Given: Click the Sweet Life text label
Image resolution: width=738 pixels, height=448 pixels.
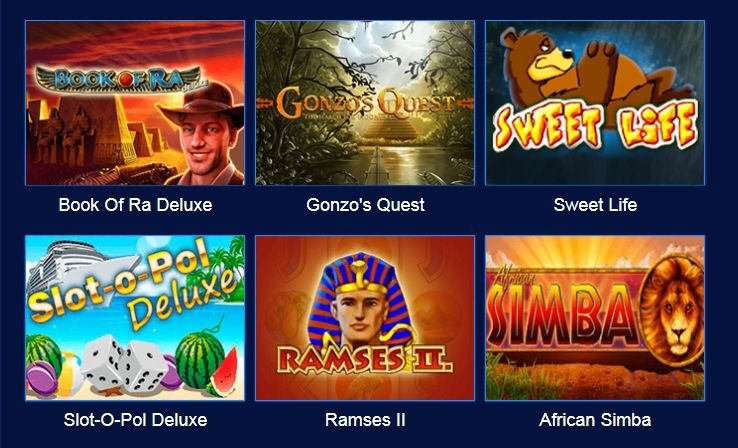Looking at the screenshot, I should 595,205.
